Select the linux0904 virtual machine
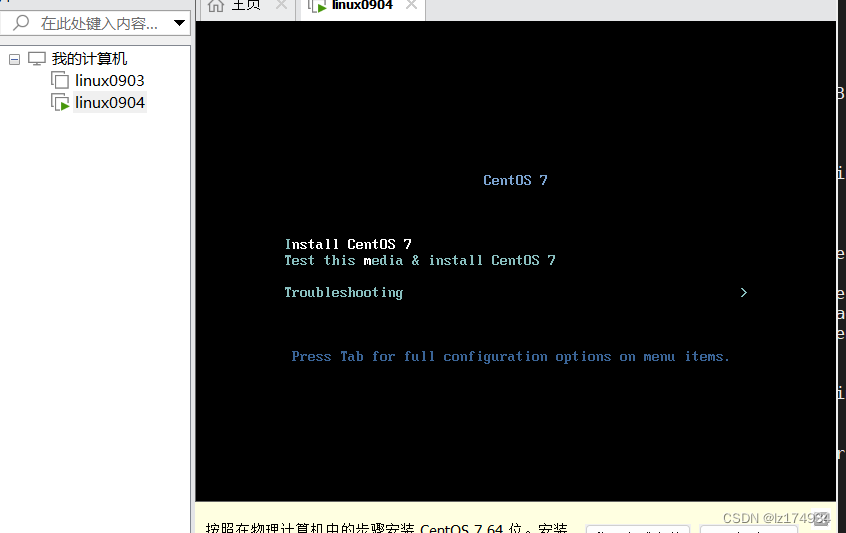This screenshot has width=846, height=533. pyautogui.click(x=110, y=102)
